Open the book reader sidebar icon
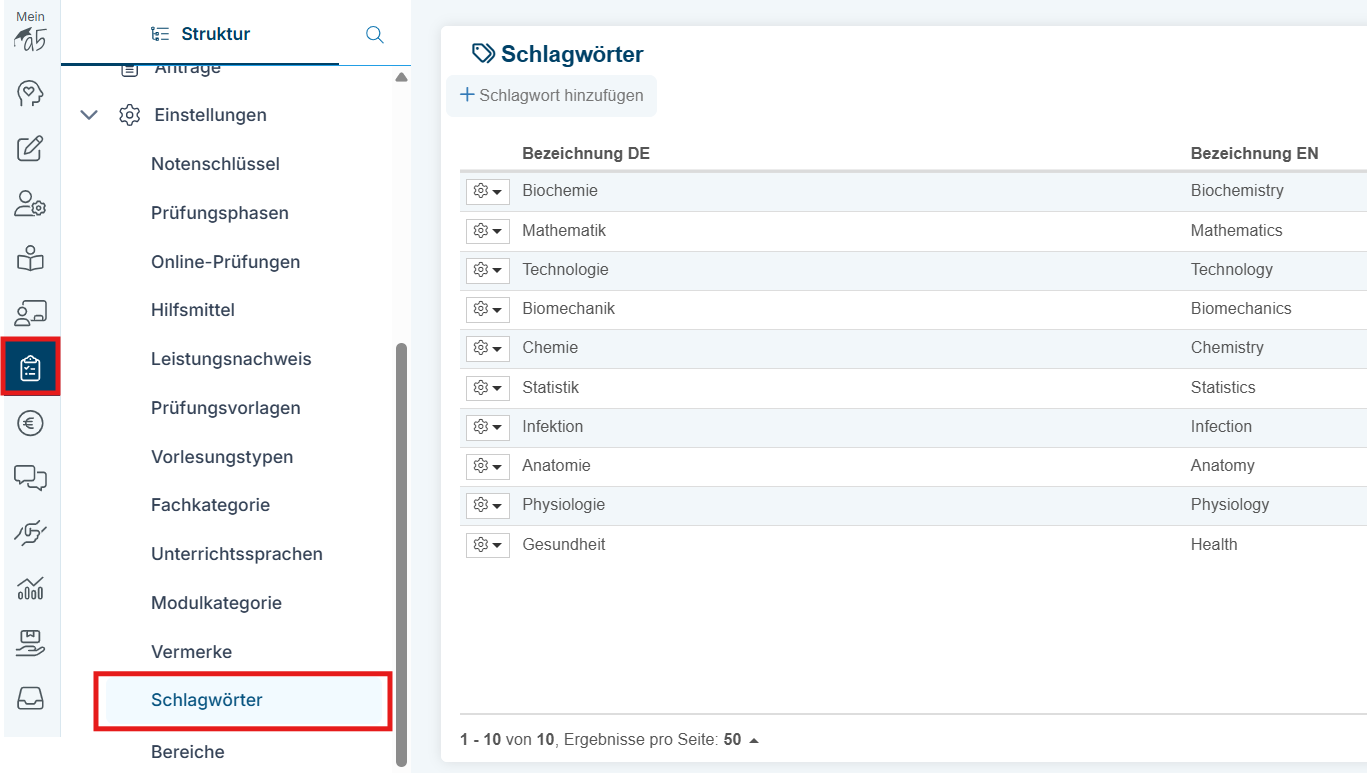The image size is (1367, 773). (x=30, y=259)
